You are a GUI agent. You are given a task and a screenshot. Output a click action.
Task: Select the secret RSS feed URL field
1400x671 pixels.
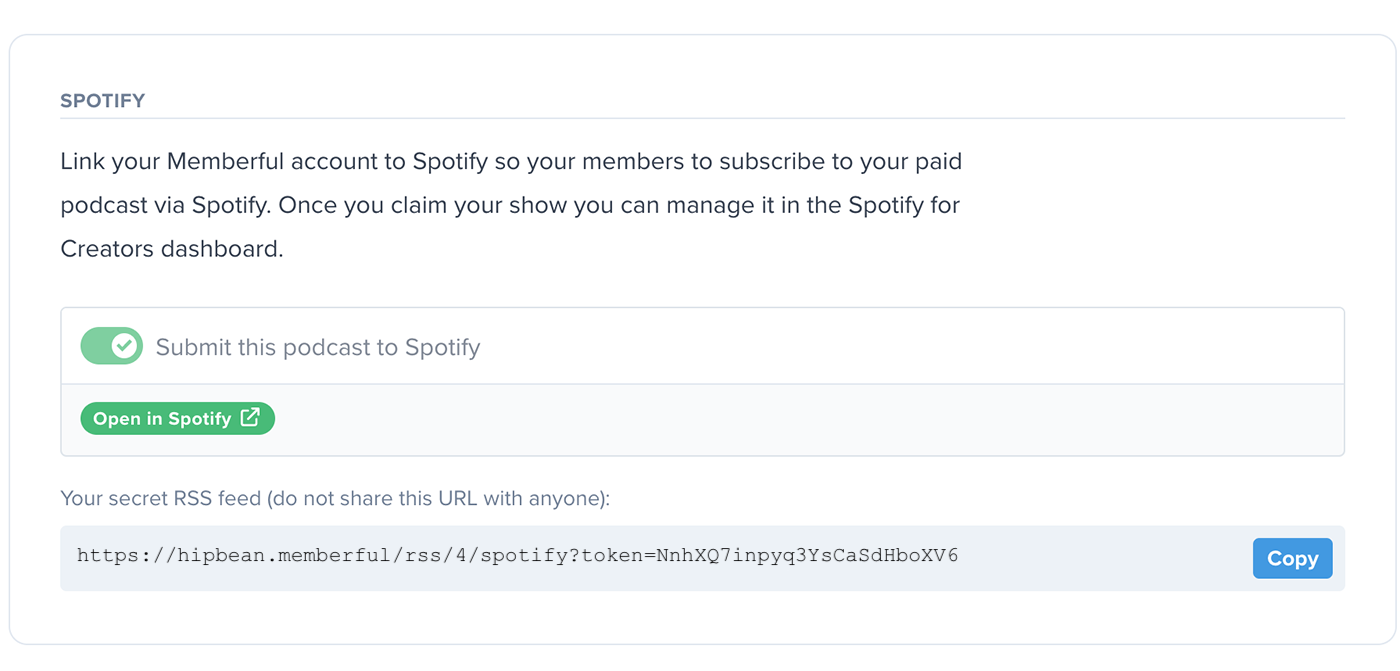pyautogui.click(x=702, y=558)
